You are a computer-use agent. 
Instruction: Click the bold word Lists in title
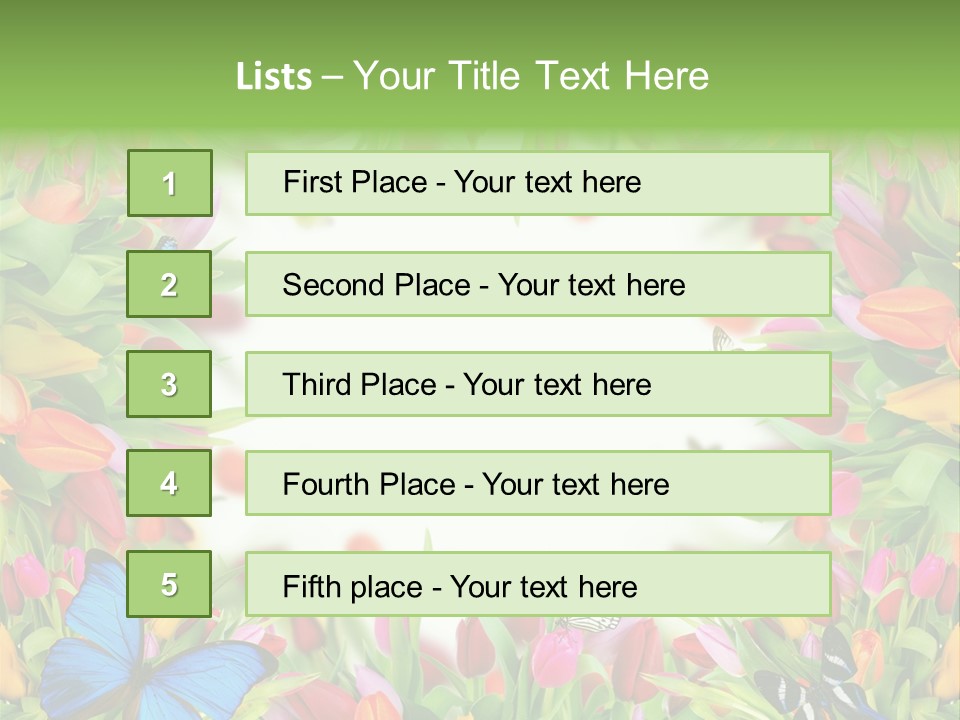click(274, 77)
